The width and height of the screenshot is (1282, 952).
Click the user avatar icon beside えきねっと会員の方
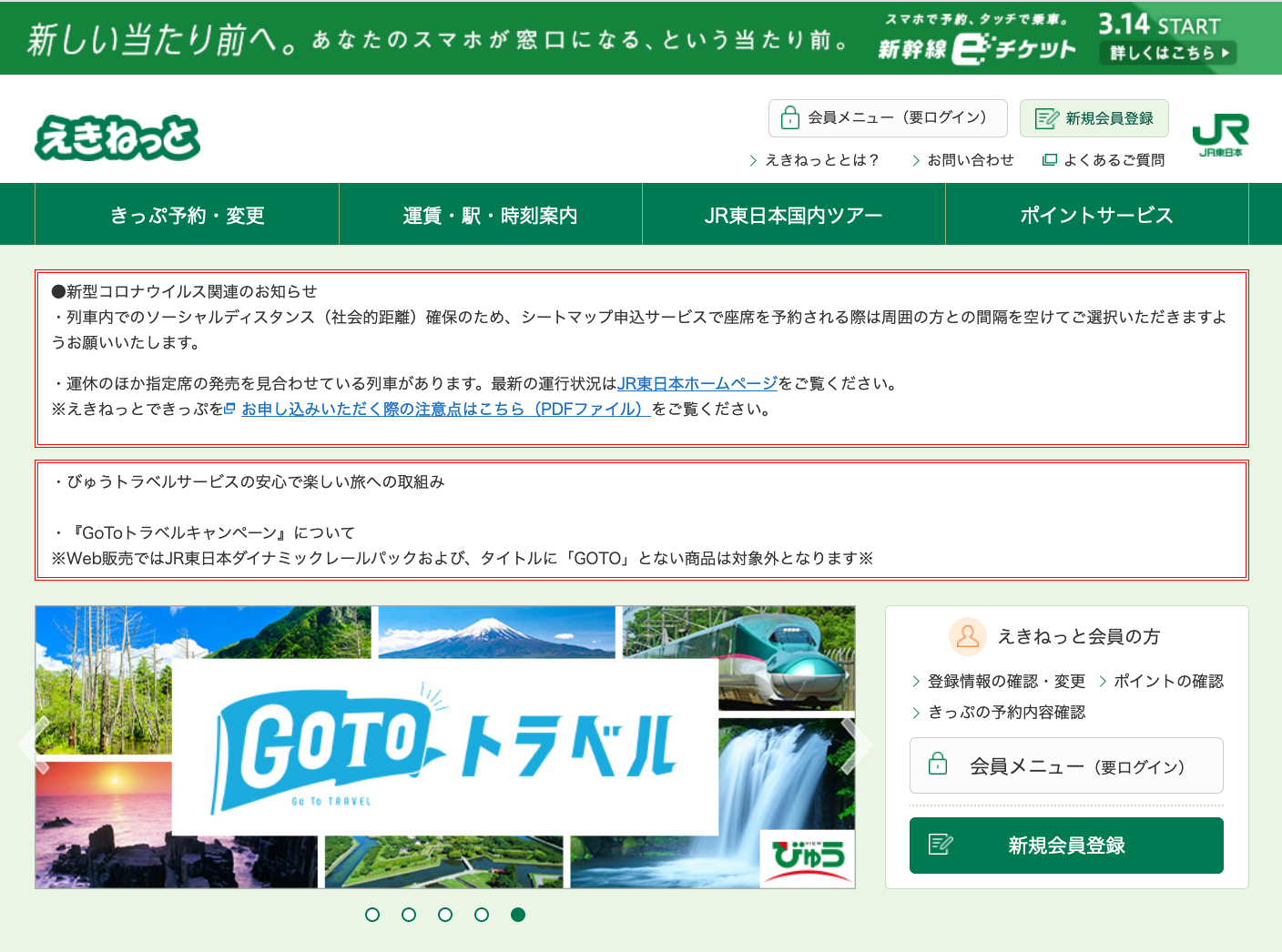click(x=967, y=637)
